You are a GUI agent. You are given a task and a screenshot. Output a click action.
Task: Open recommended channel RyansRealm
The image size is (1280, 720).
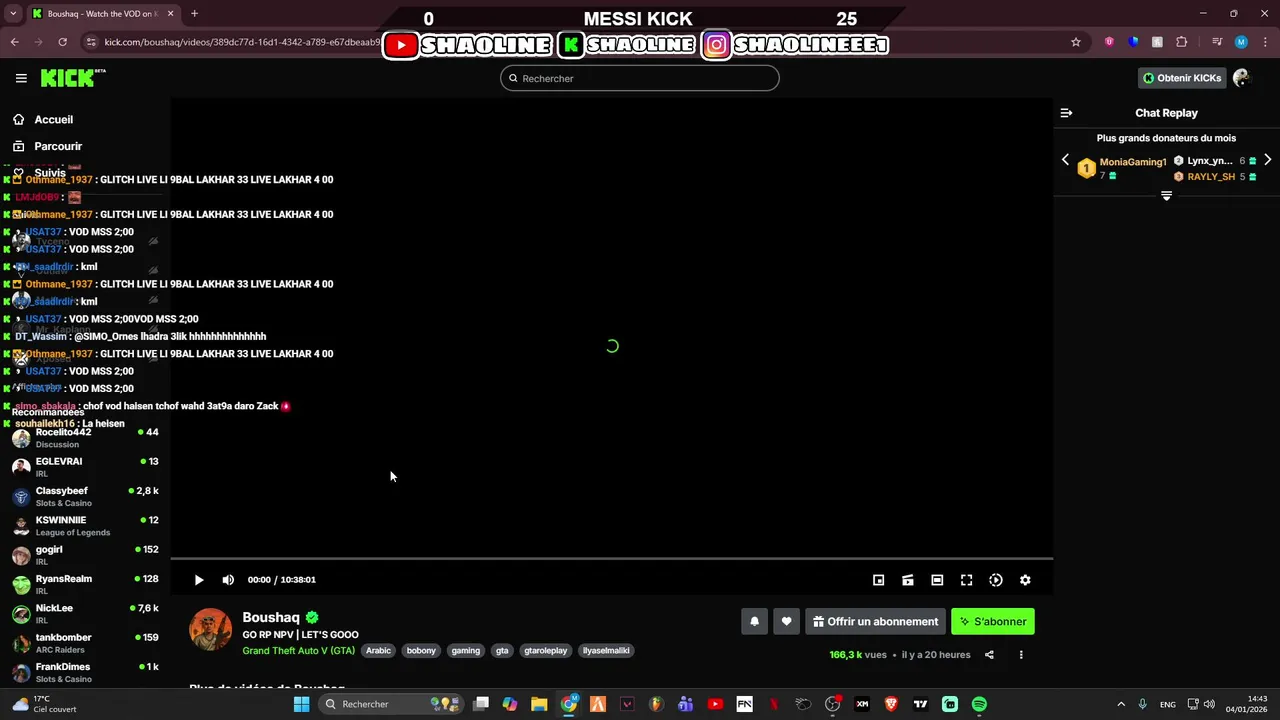(x=85, y=585)
